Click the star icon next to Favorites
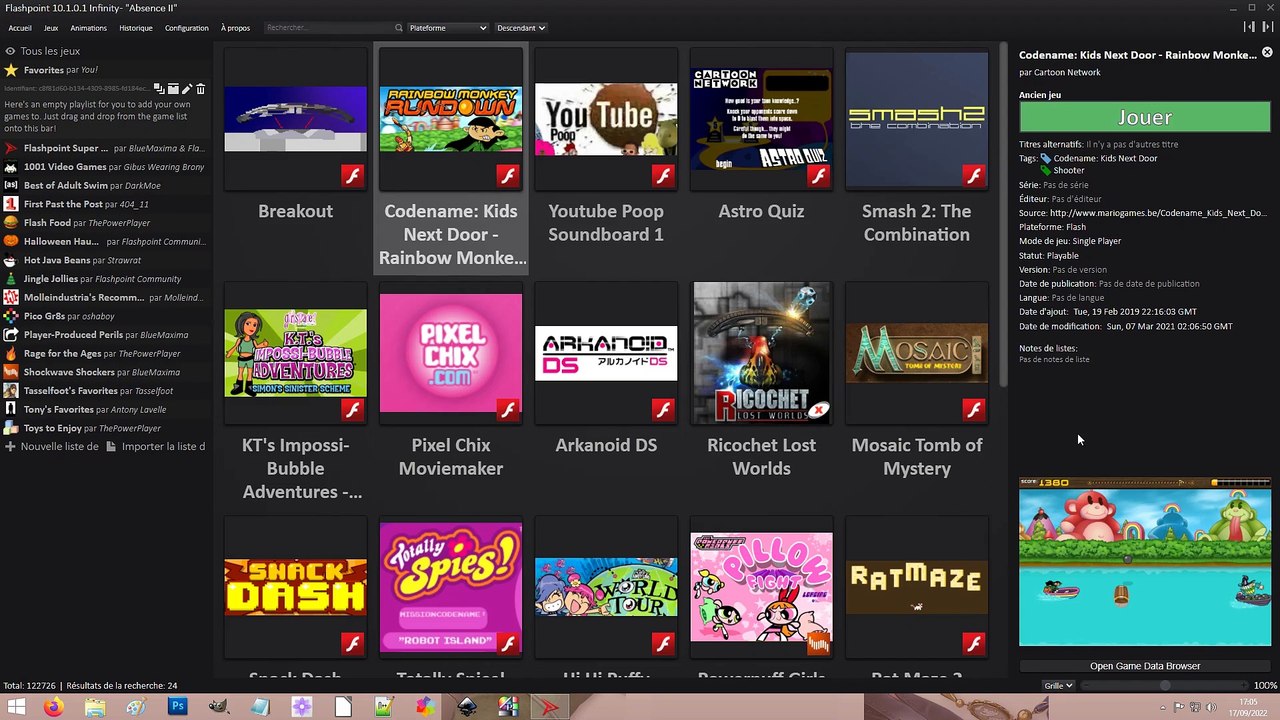Image resolution: width=1280 pixels, height=720 pixels. 11,70
